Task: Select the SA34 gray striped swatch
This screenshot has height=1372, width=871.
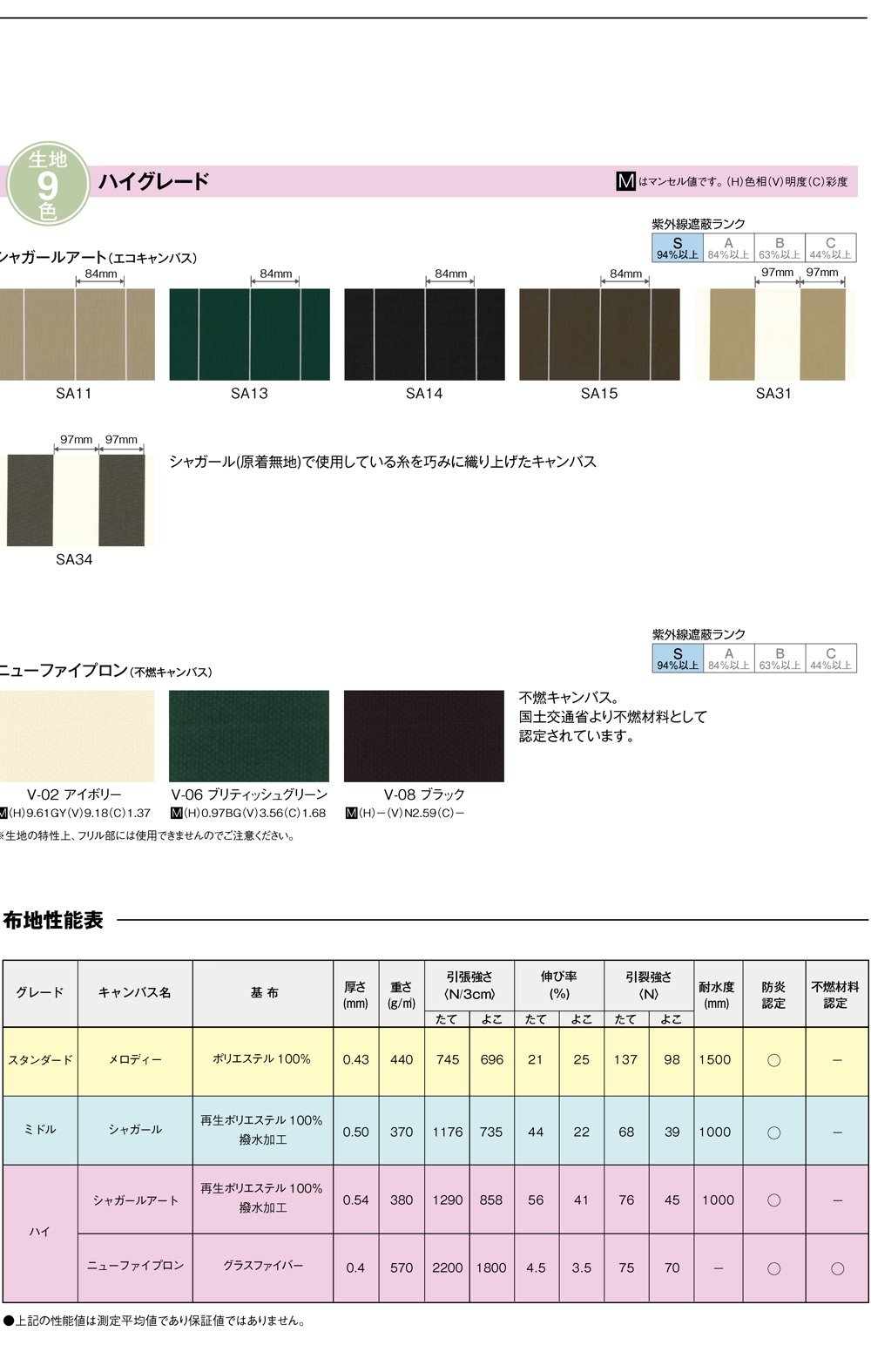Action: [77, 500]
